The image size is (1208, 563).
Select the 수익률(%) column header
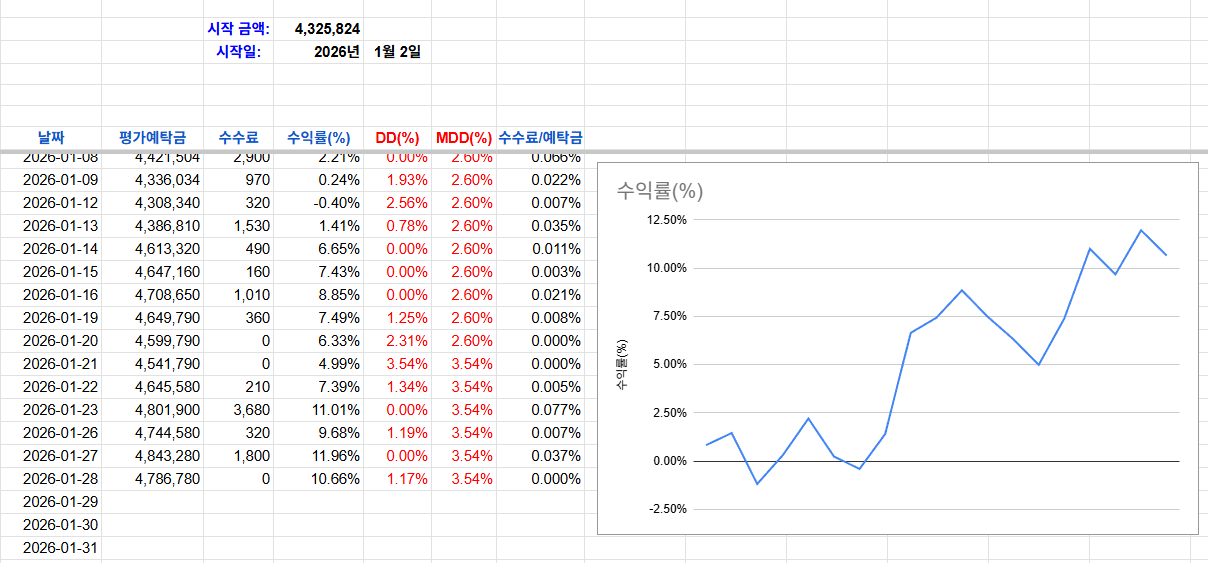pos(317,137)
